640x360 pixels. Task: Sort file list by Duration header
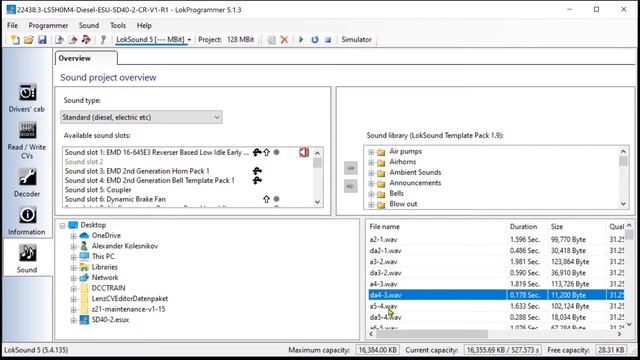[527, 227]
